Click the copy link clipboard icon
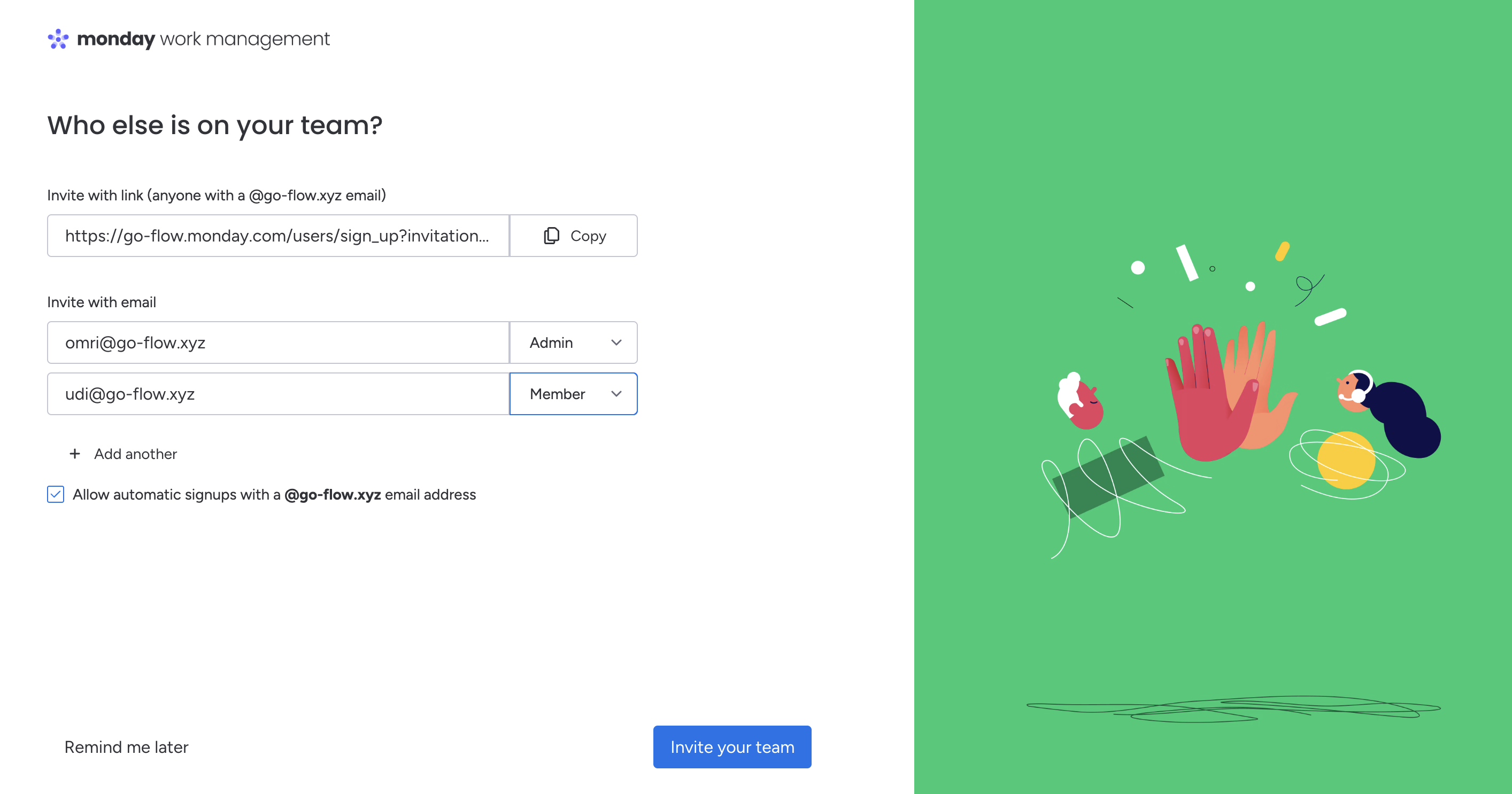 pos(551,236)
